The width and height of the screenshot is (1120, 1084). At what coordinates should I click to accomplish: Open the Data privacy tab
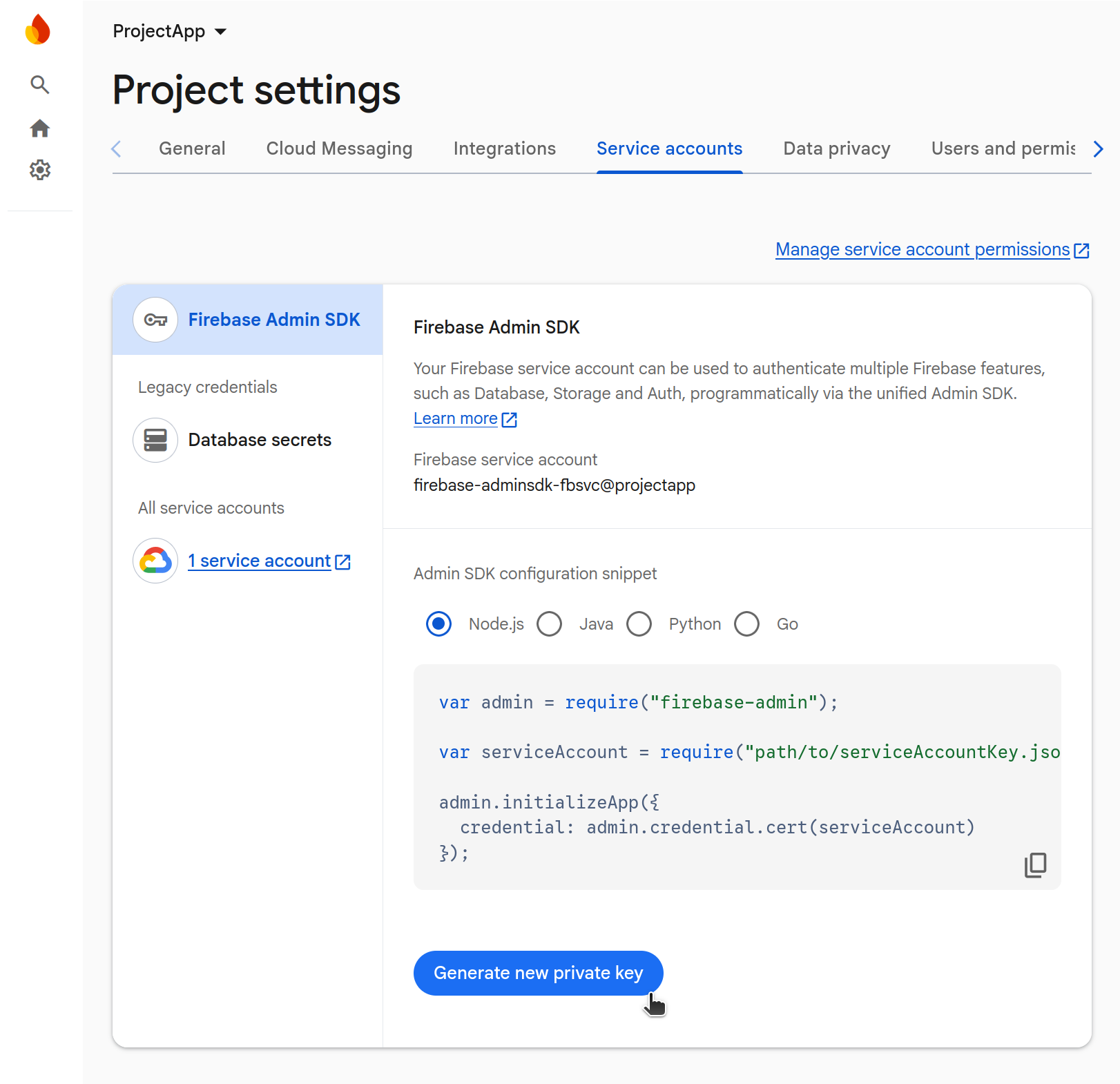[x=837, y=148]
